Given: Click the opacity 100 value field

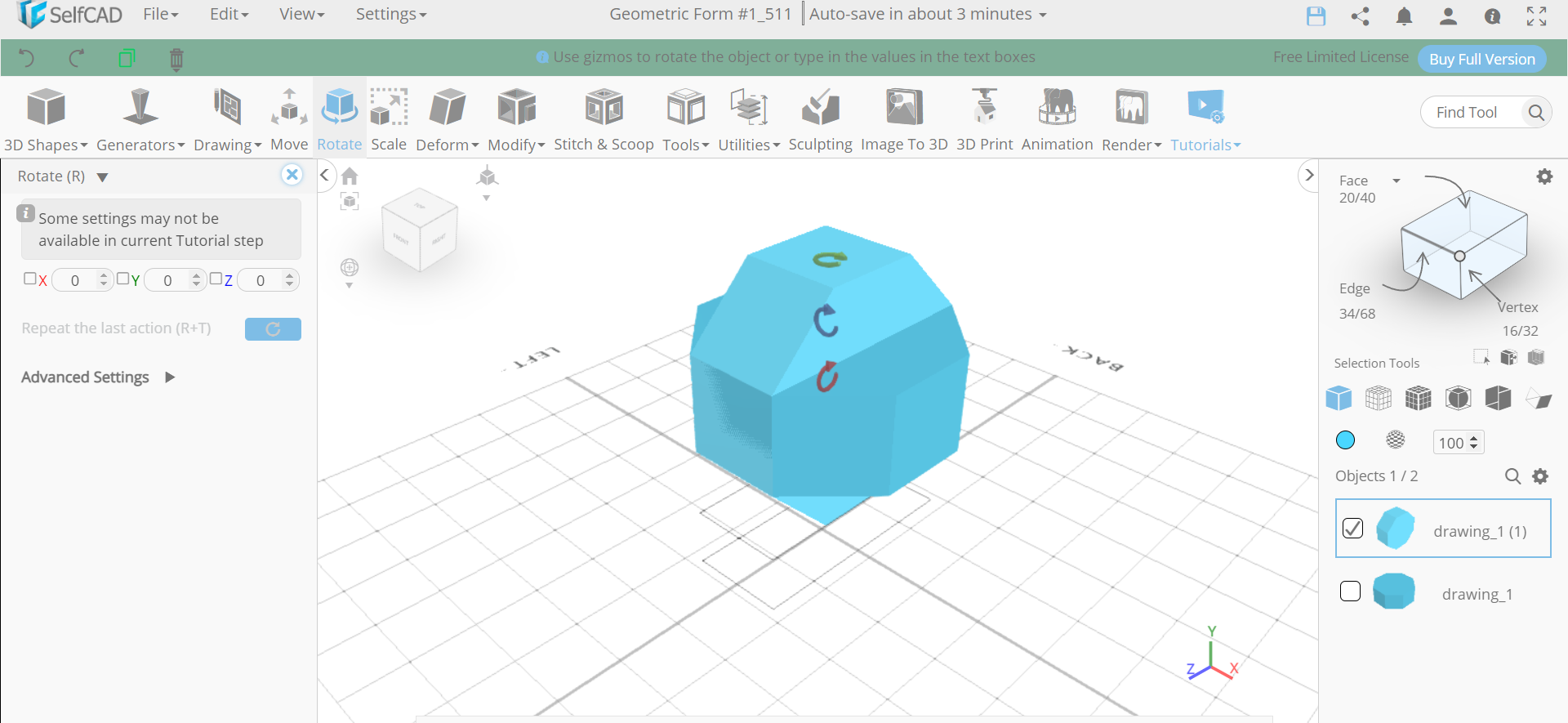Looking at the screenshot, I should coord(1450,442).
